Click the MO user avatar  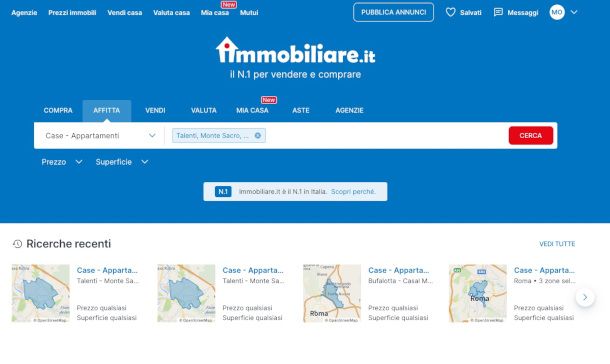point(557,12)
